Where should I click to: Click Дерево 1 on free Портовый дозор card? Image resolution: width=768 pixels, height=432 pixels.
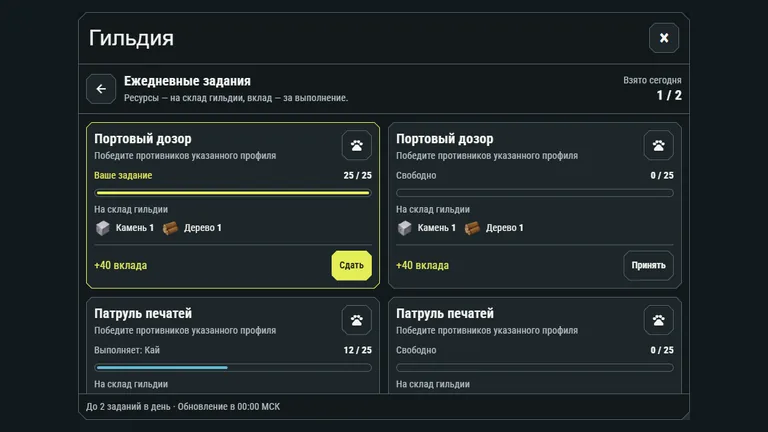[x=504, y=228]
